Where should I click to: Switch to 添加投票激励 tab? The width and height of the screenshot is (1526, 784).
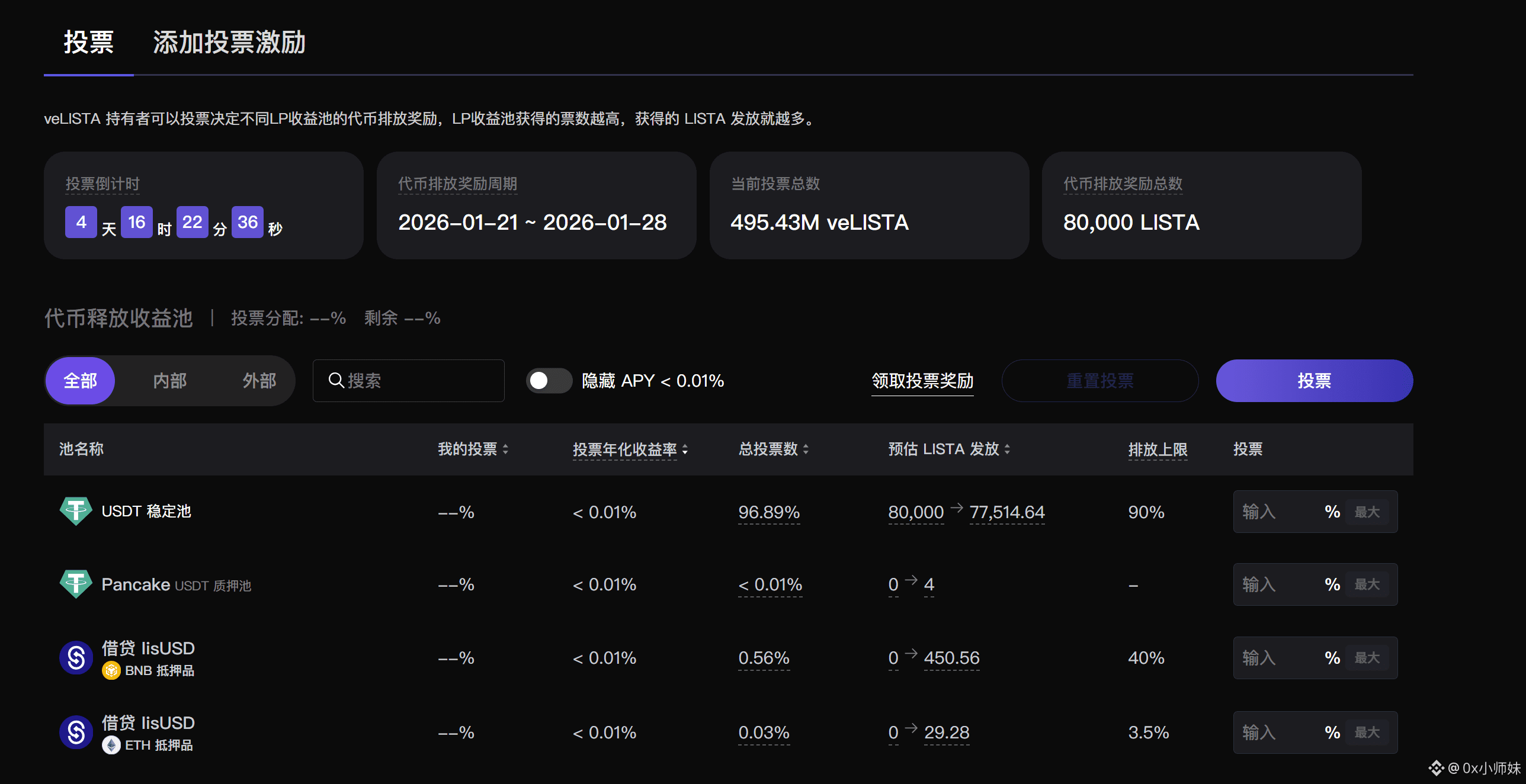pyautogui.click(x=229, y=43)
